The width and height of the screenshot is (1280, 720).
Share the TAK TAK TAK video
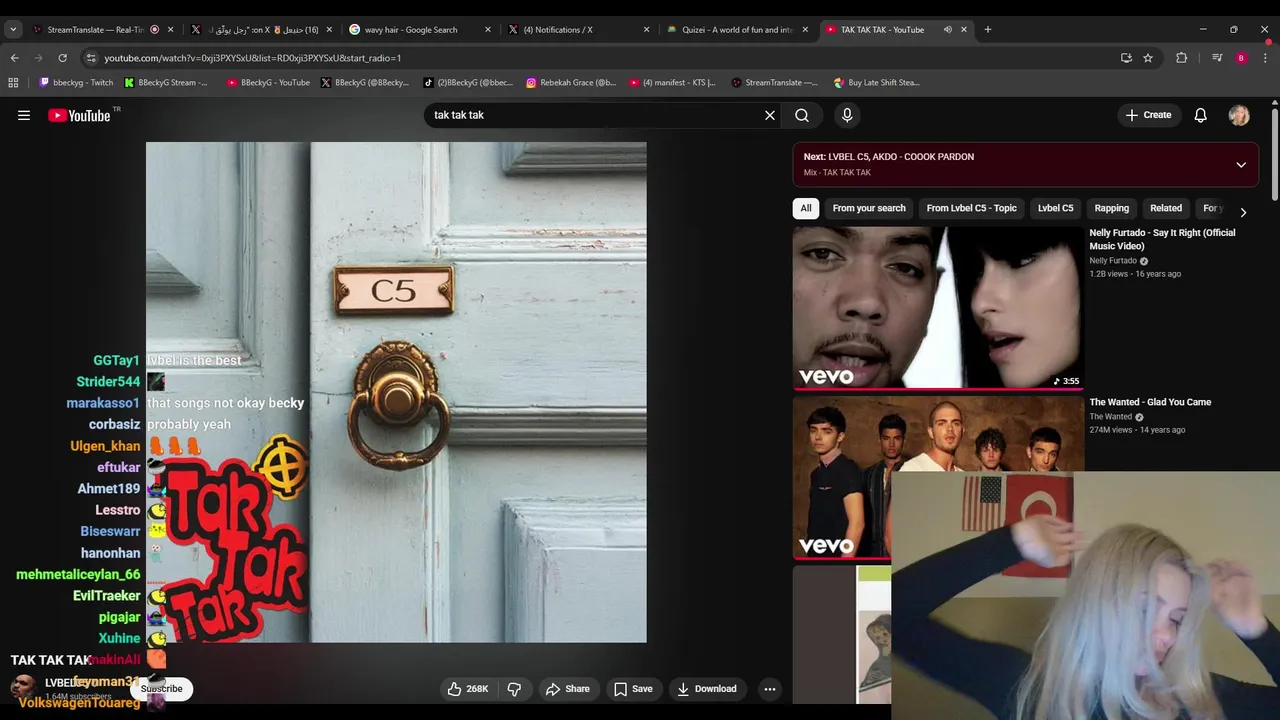pyautogui.click(x=567, y=689)
